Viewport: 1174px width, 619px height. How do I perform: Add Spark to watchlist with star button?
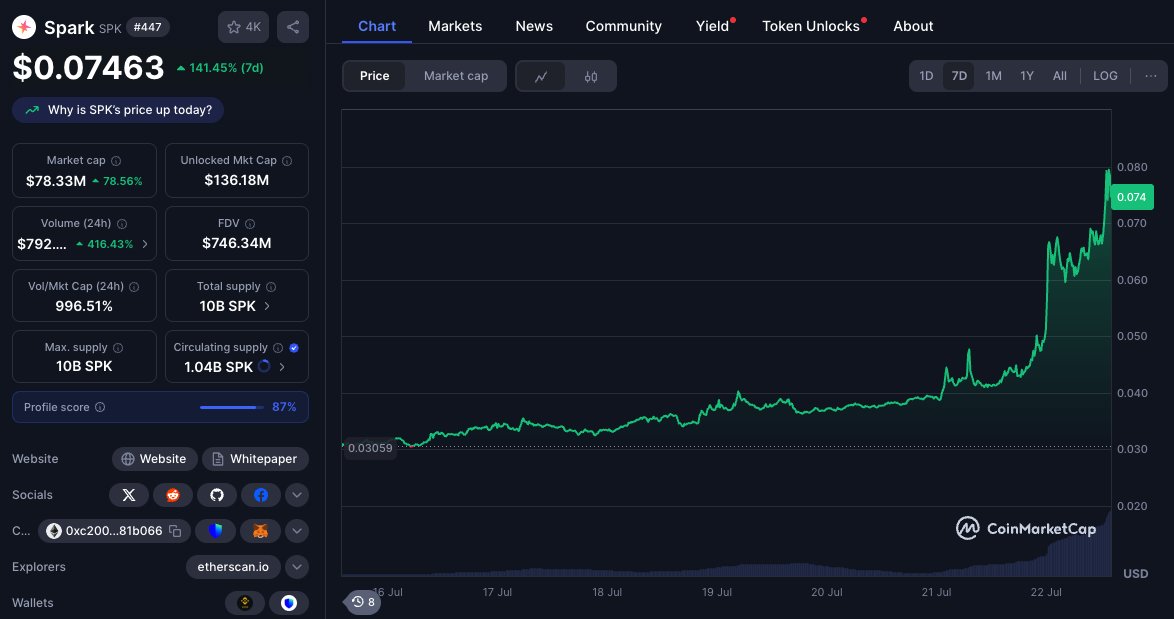pos(243,27)
